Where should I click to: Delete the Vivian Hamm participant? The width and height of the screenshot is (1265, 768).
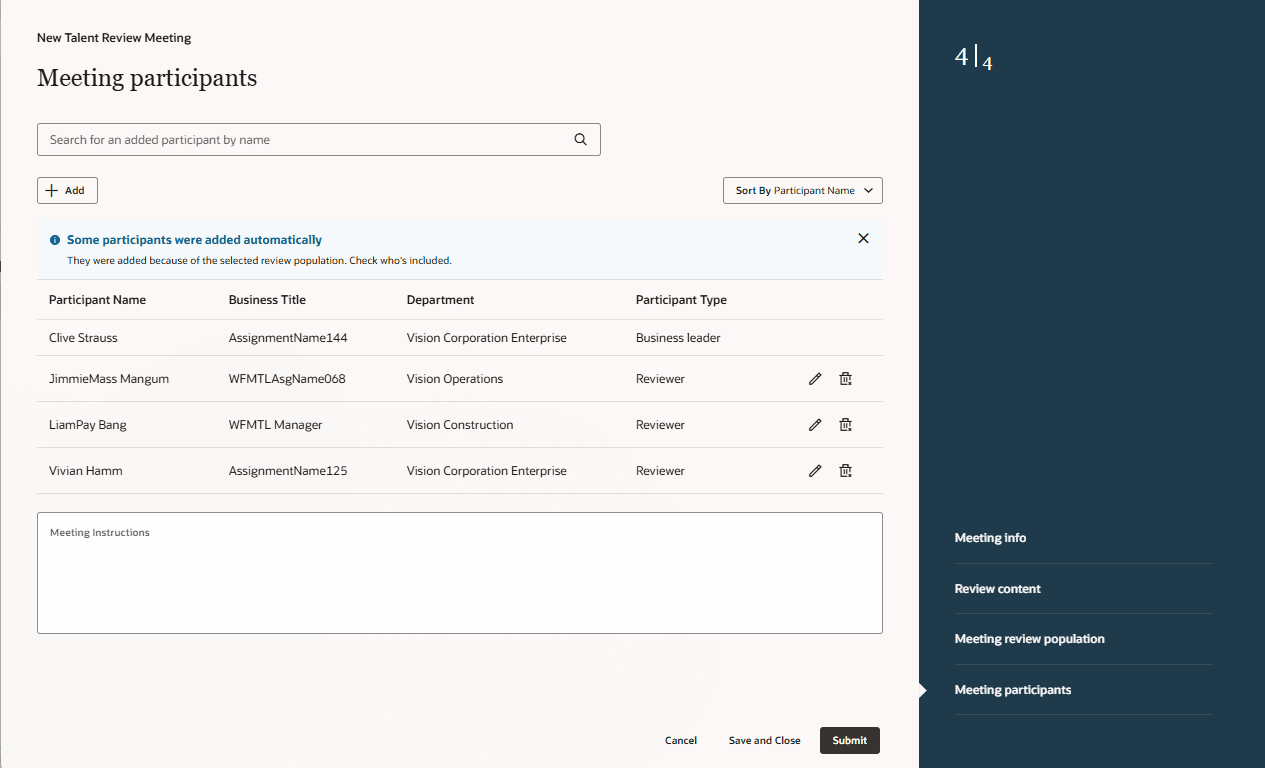pyautogui.click(x=845, y=471)
